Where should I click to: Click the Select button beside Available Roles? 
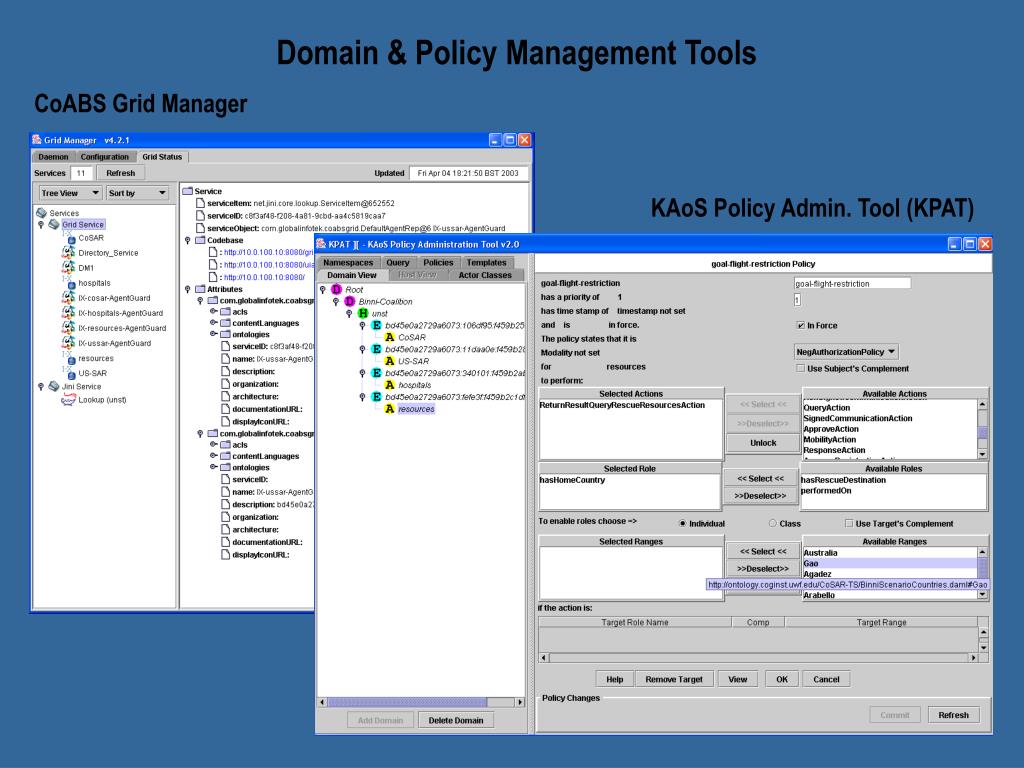(x=760, y=479)
